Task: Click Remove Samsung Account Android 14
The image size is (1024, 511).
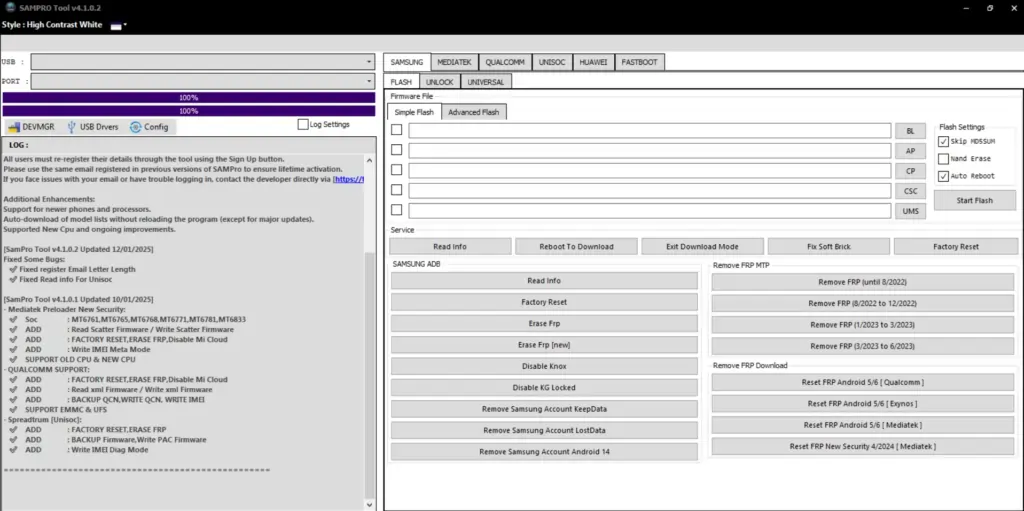Action: point(544,452)
